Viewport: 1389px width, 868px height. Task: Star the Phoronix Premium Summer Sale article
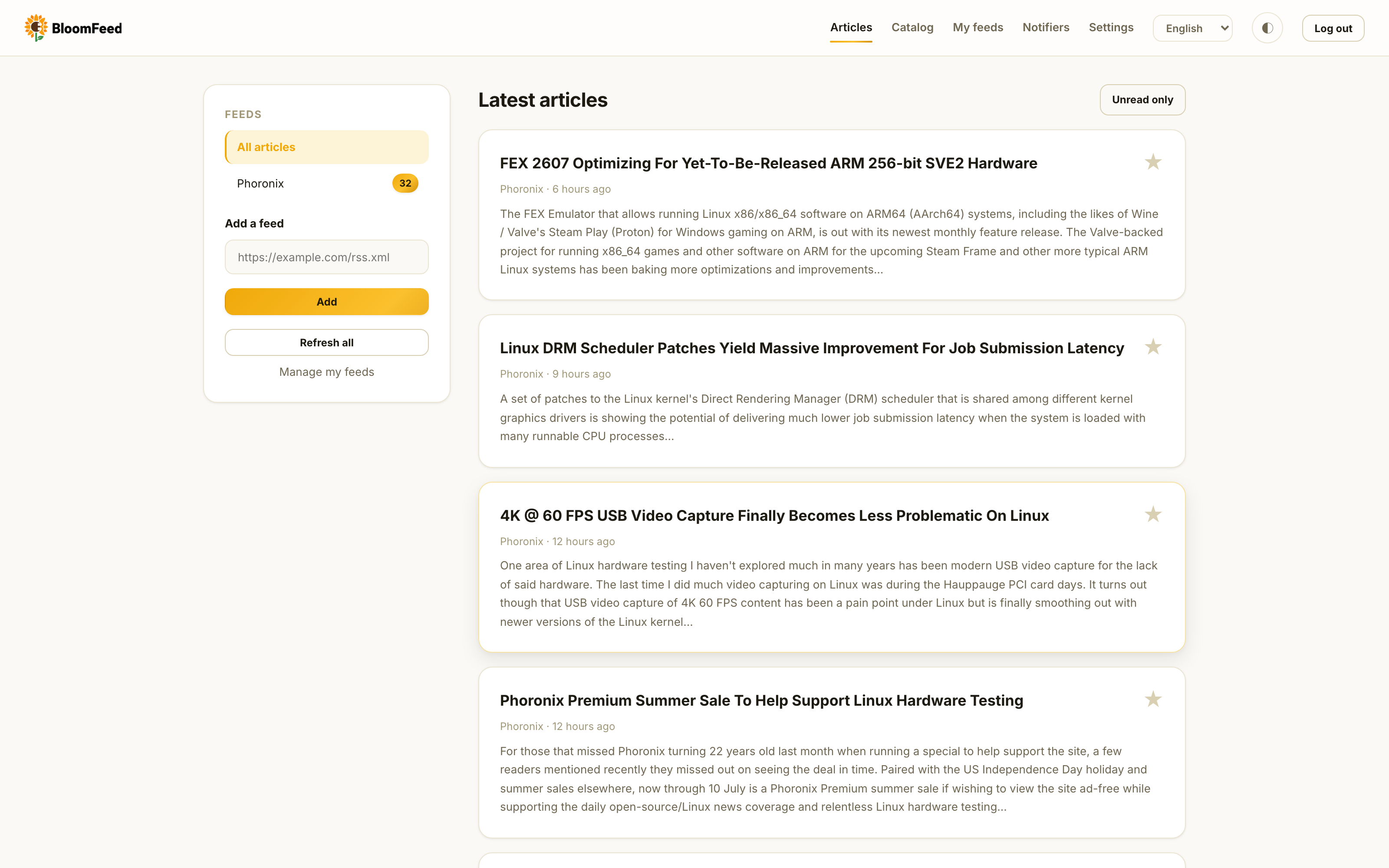click(x=1152, y=700)
